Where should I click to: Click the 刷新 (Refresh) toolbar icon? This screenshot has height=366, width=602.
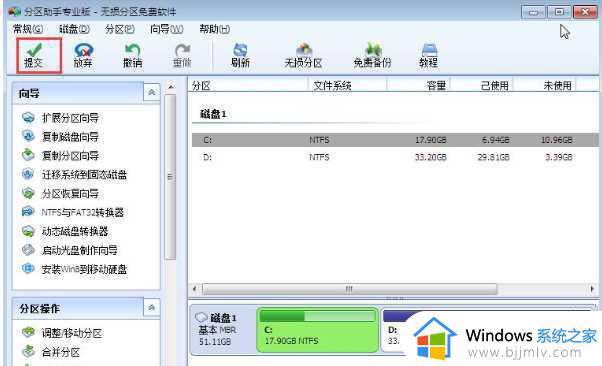[x=240, y=56]
